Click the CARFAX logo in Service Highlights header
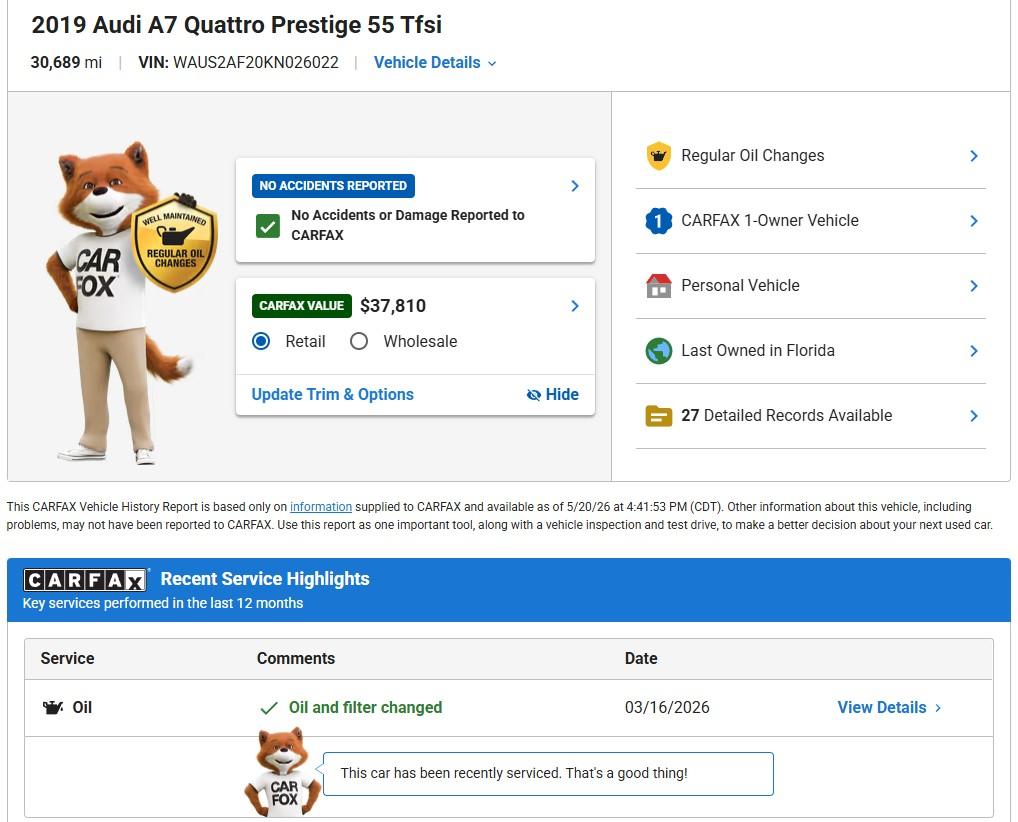Image resolution: width=1018 pixels, height=822 pixels. (84, 580)
